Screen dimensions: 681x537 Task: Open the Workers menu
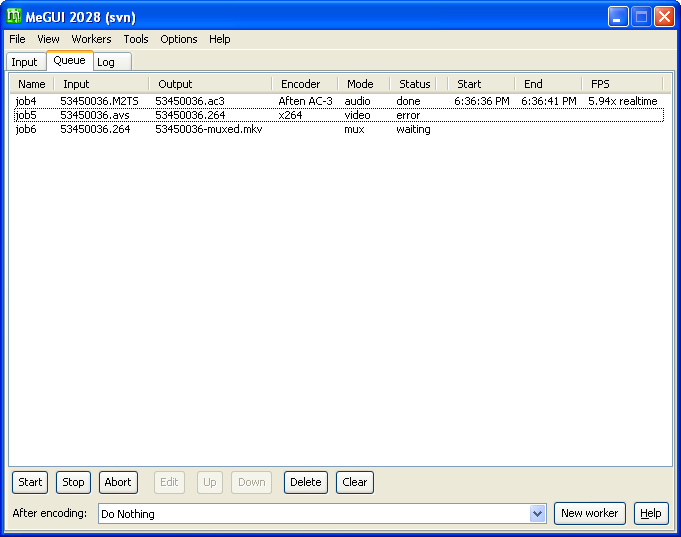[x=91, y=39]
